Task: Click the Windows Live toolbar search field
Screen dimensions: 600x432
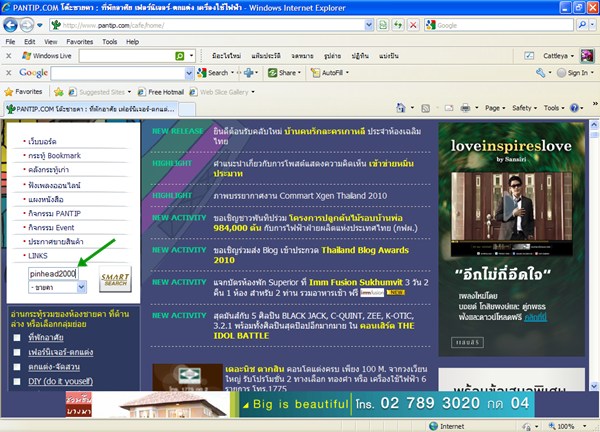Action: point(126,56)
